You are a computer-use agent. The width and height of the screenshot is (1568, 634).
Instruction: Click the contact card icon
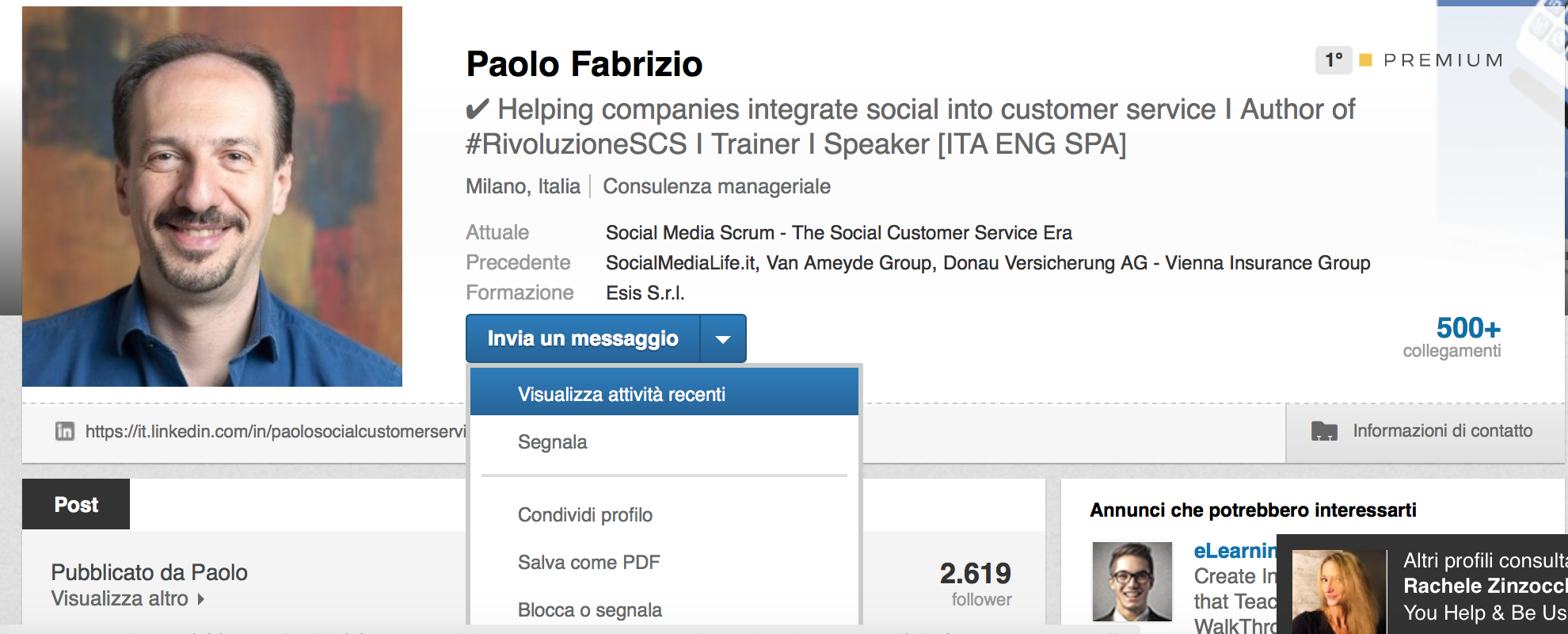pyautogui.click(x=1324, y=431)
